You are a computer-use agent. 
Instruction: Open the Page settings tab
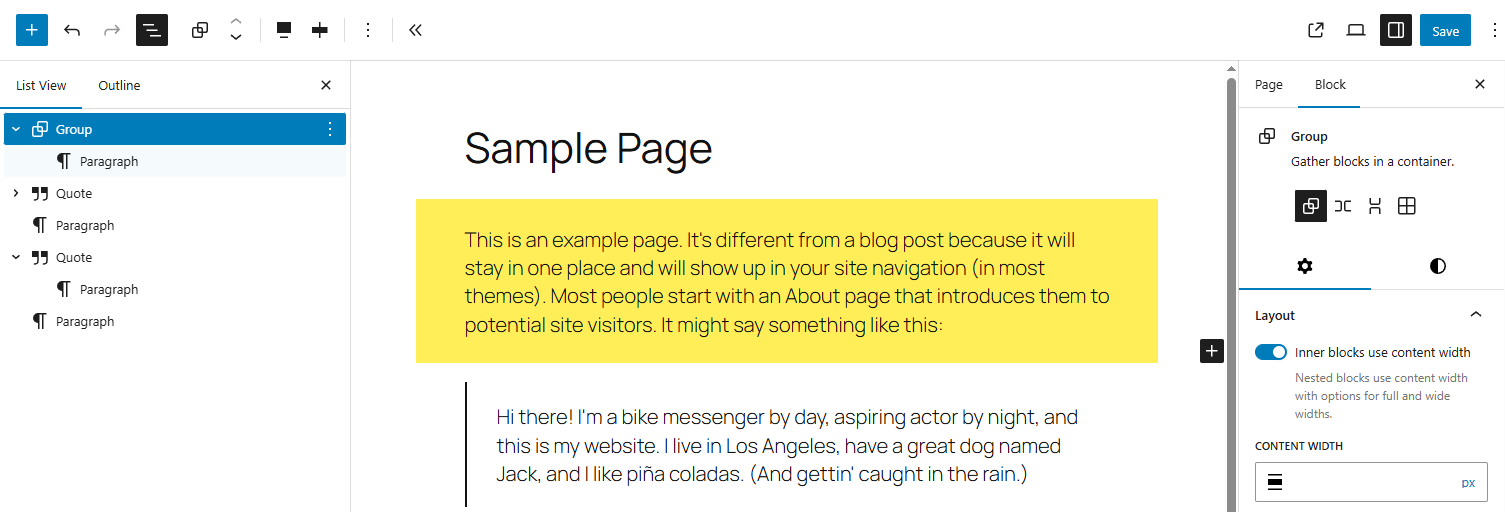tap(1268, 85)
